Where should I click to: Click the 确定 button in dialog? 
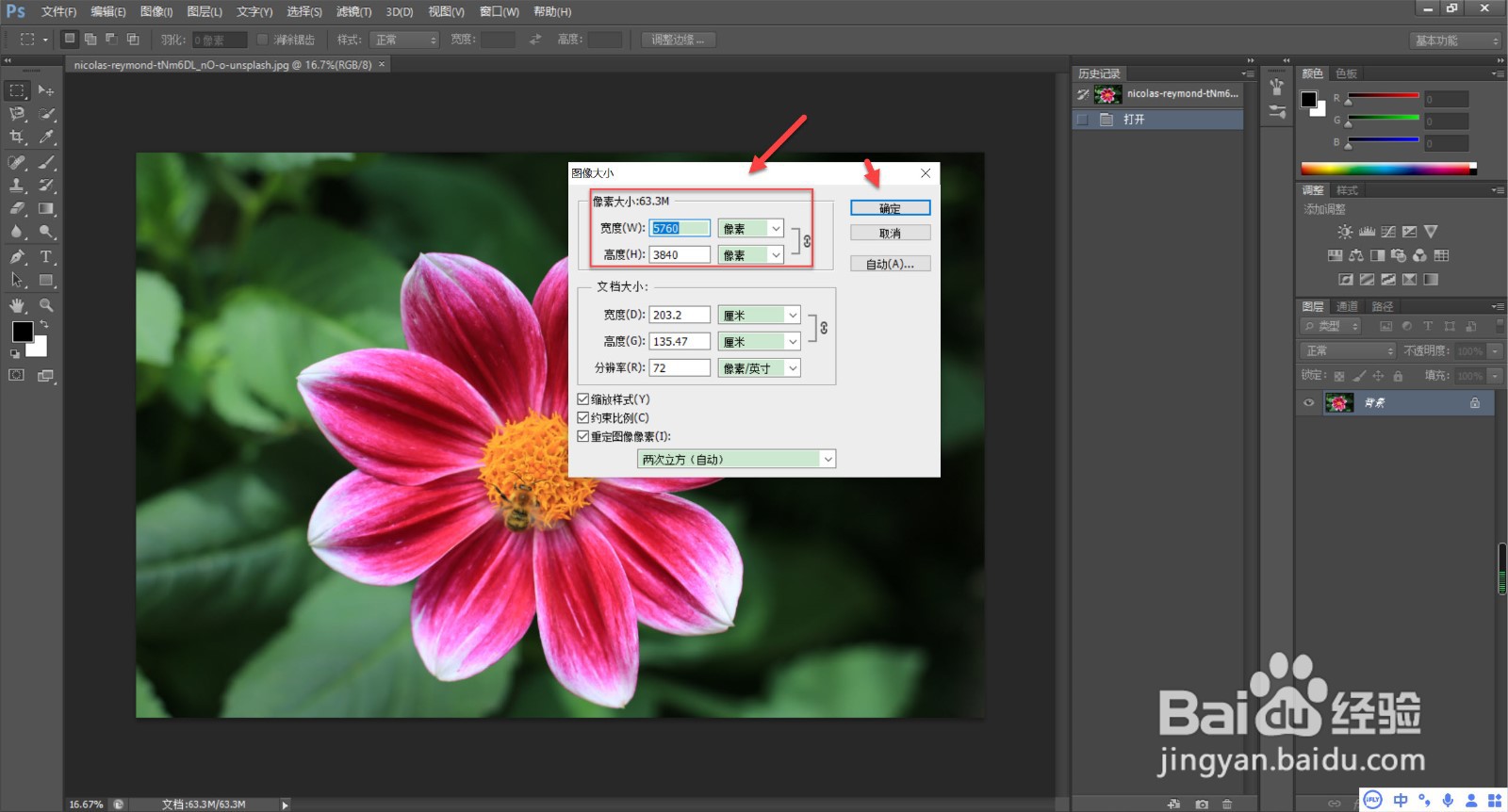890,208
